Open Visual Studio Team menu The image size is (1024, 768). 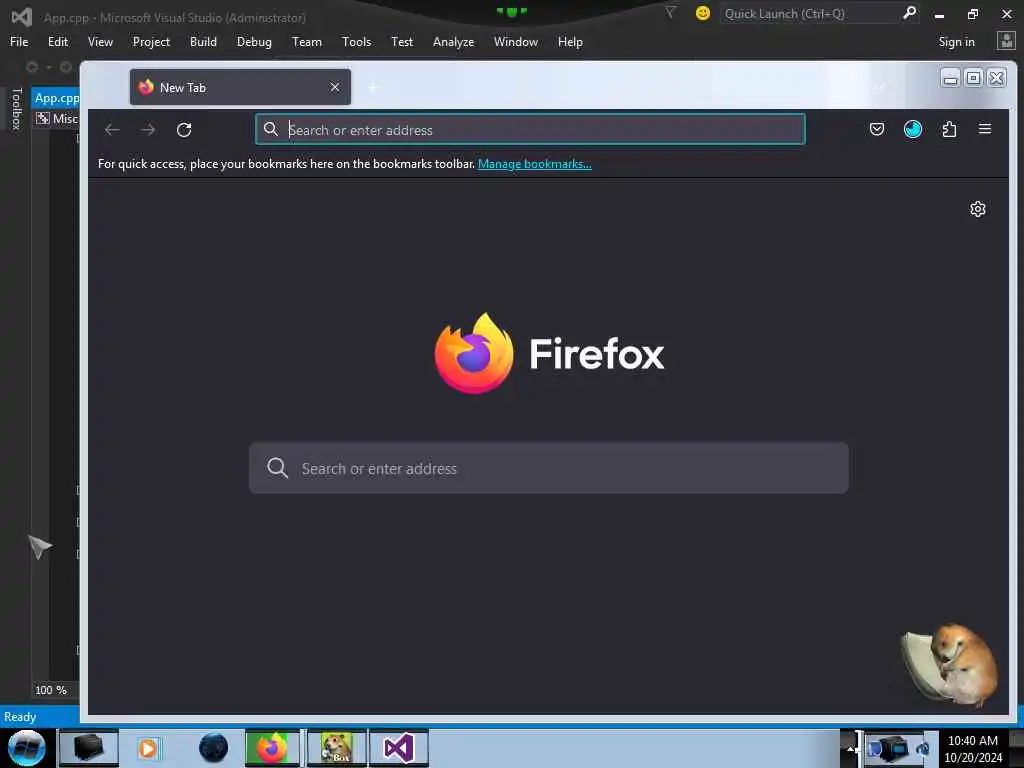pyautogui.click(x=307, y=42)
